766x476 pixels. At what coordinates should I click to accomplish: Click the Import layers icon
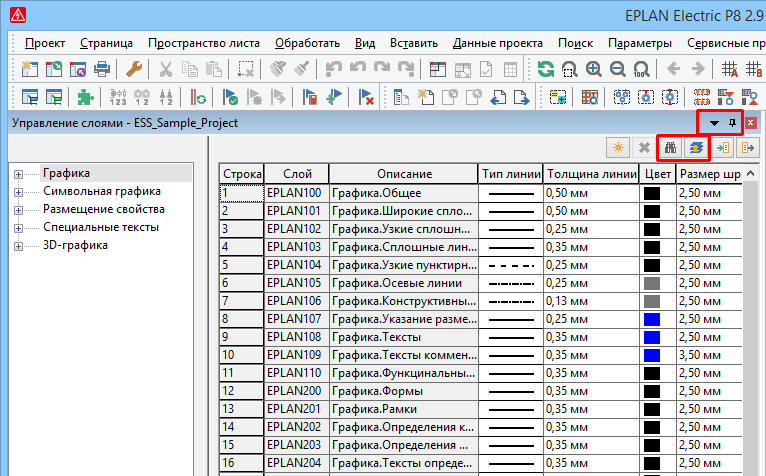click(723, 147)
